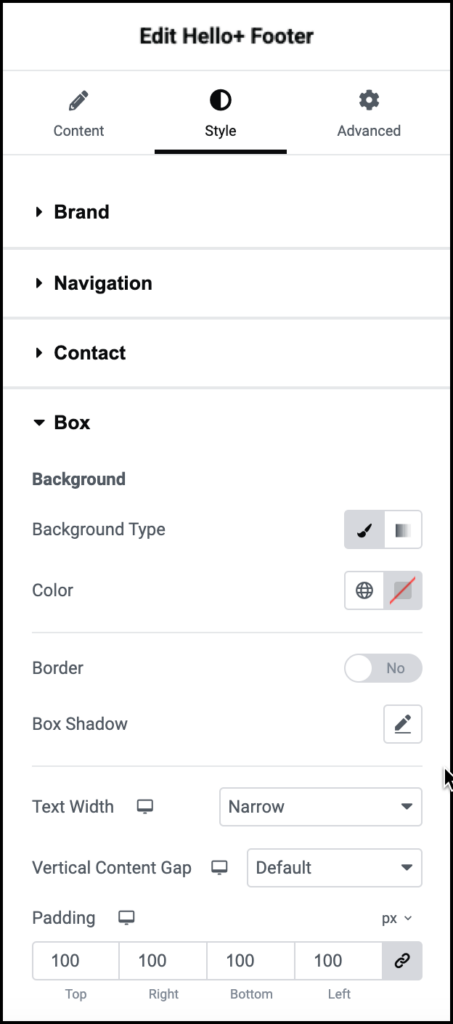453x1024 pixels.
Task: Toggle the Border switch
Action: click(x=383, y=668)
